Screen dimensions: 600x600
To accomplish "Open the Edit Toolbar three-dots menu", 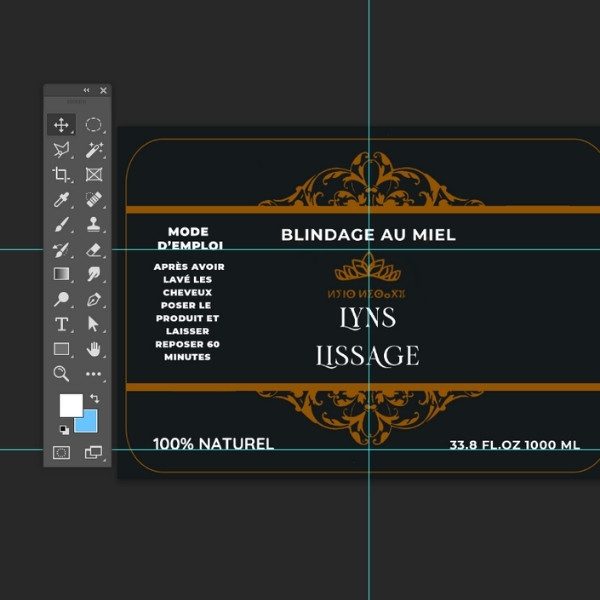I will point(94,374).
